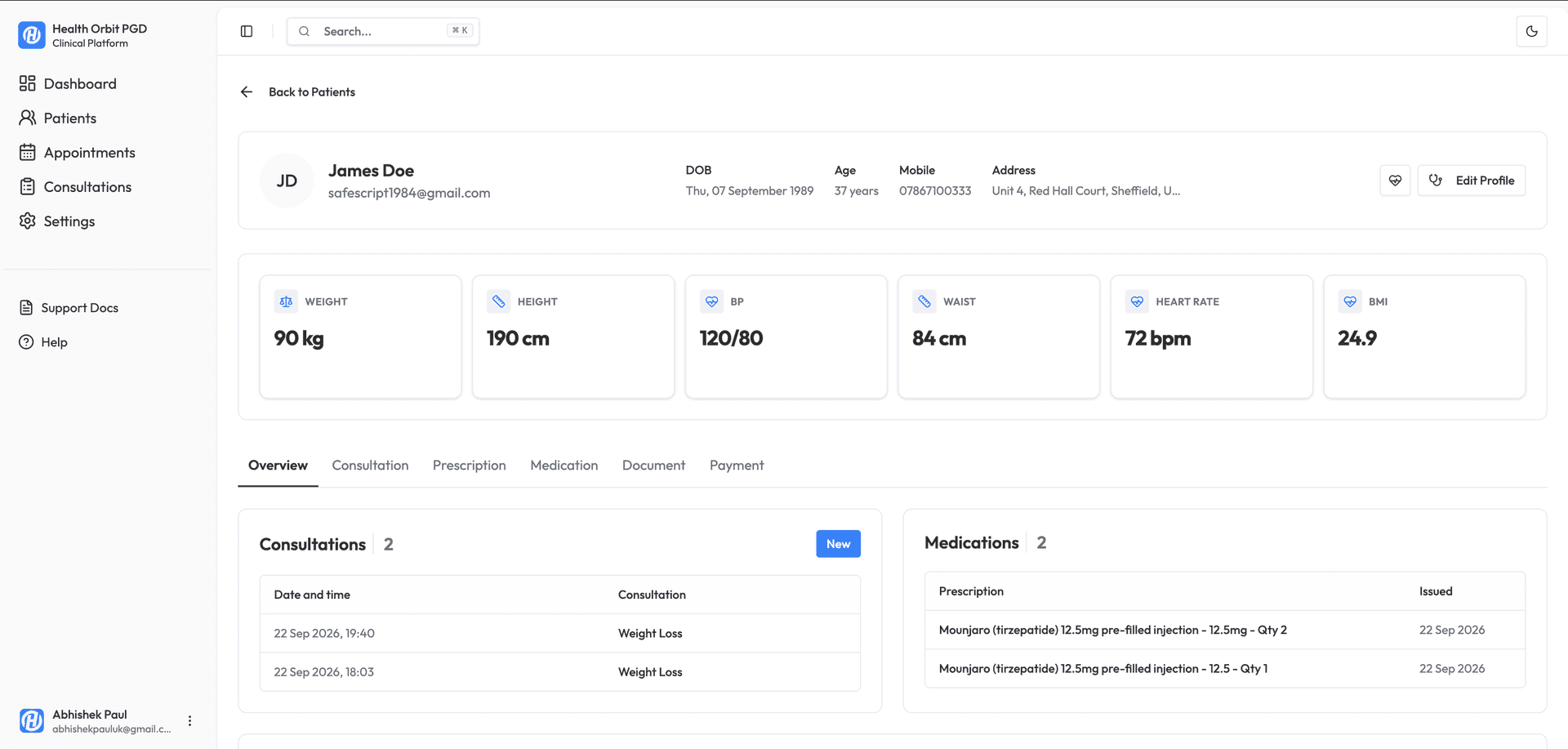The width and height of the screenshot is (1568, 749).
Task: Click the truncated Address text
Action: 1085,190
